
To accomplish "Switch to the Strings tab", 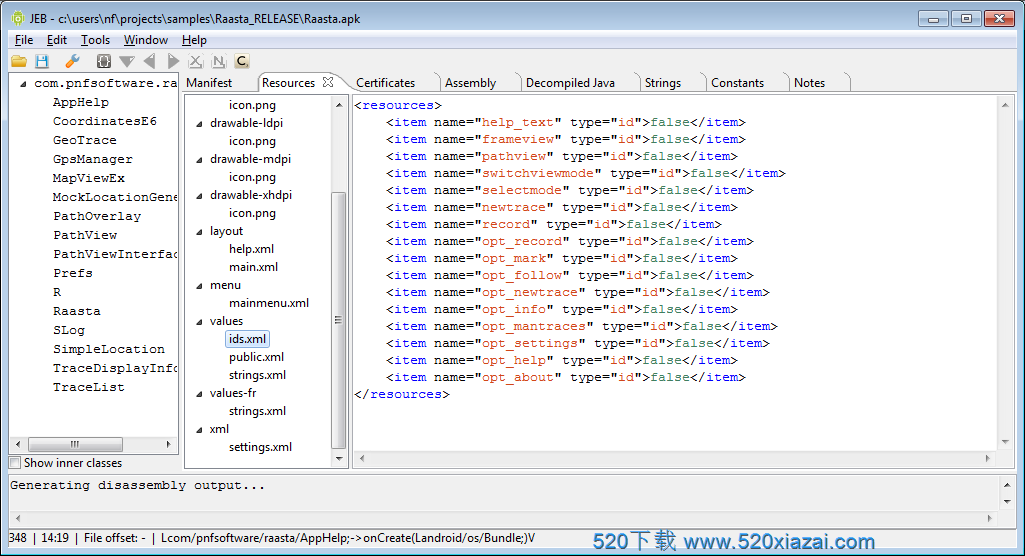I will pos(663,83).
